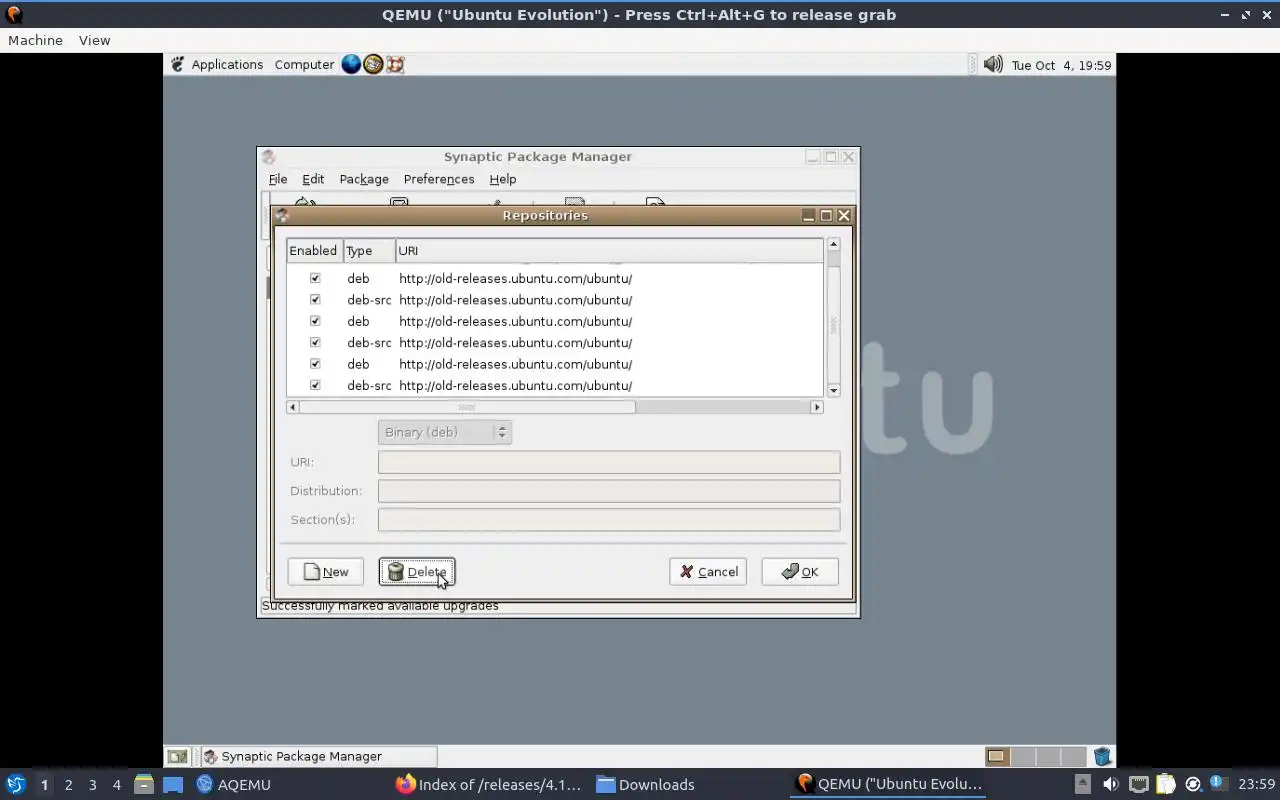Screen dimensions: 1280x800
Task: Uncheck the third repository row's Enabled checkbox
Action: 315,321
